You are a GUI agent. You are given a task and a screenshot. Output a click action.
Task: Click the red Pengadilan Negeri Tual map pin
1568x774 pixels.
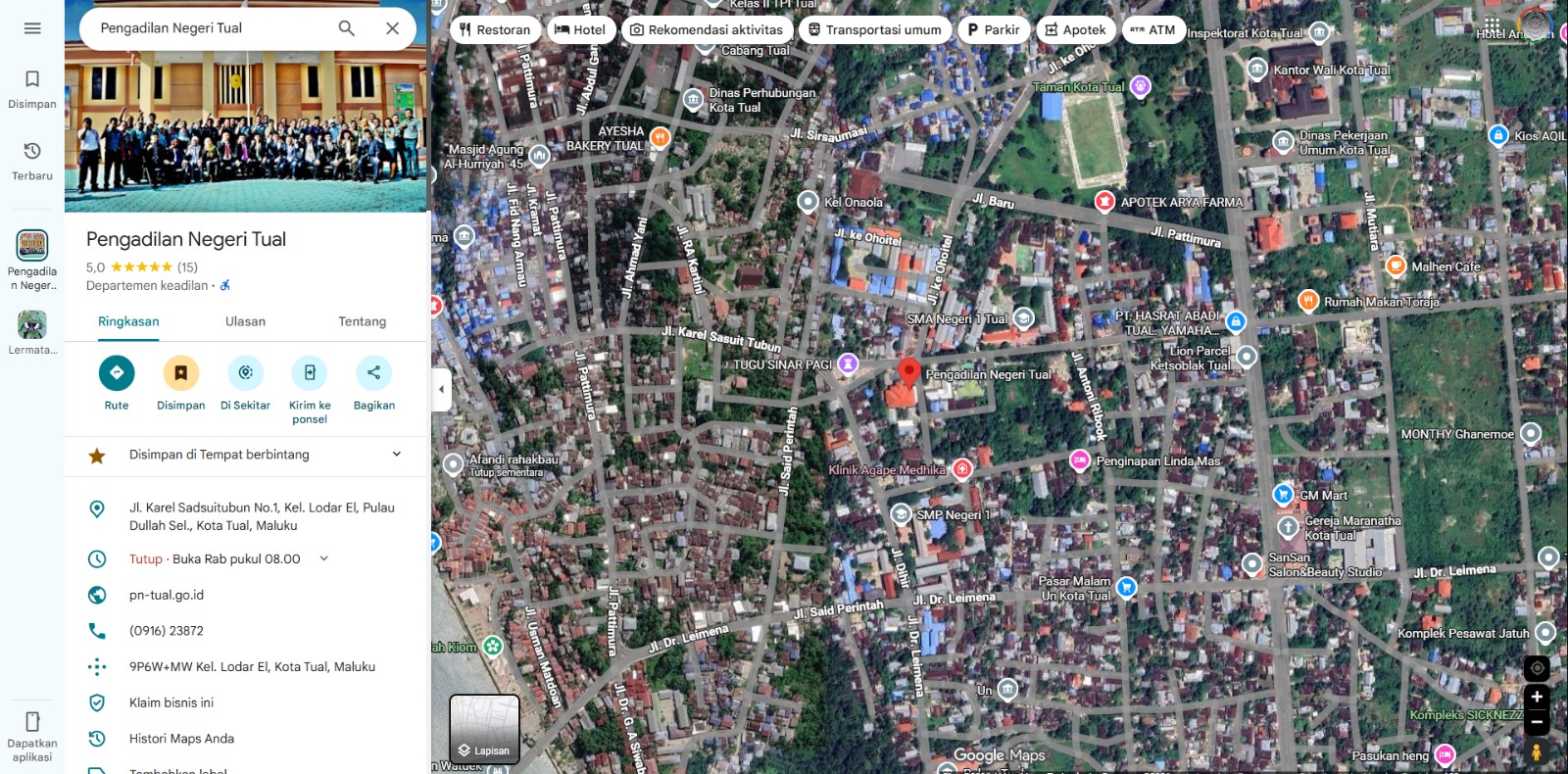(x=909, y=373)
